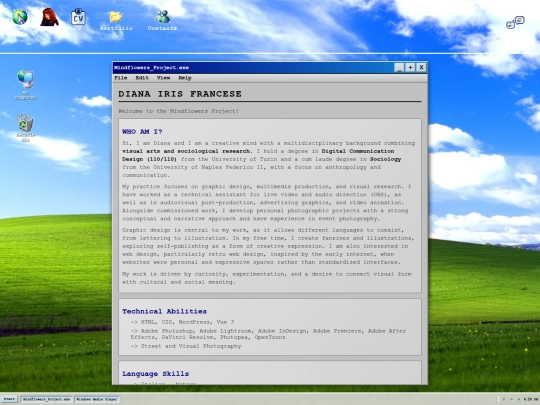Click the red-haired avatar icon
Image resolution: width=540 pixels, height=405 pixels.
point(49,17)
